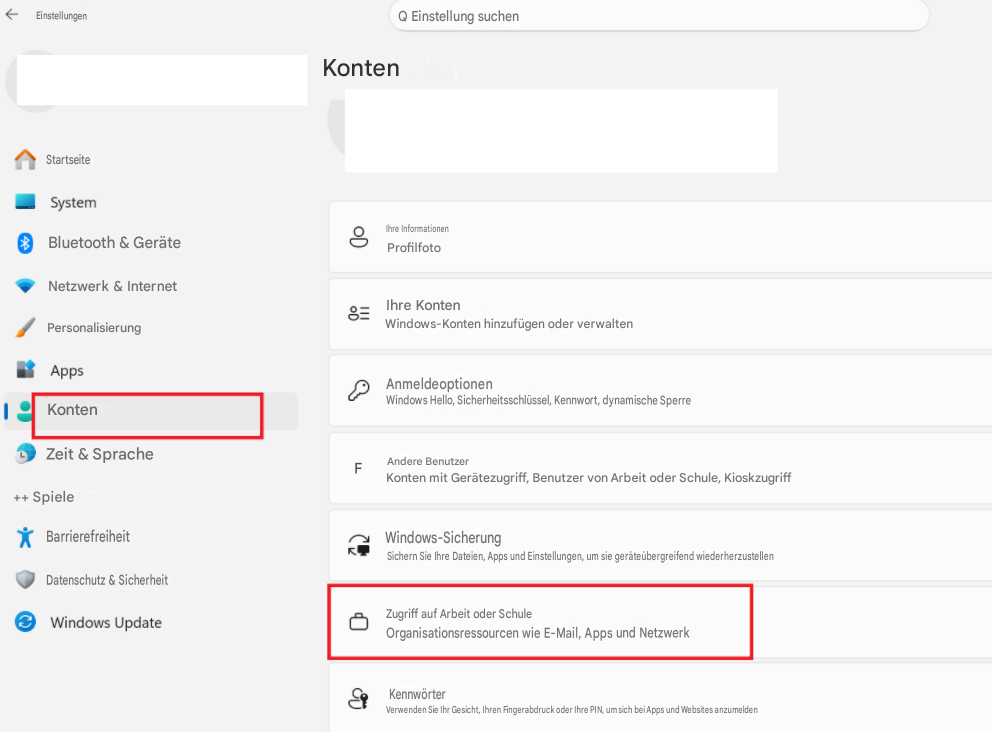Viewport: 992px width, 732px height.
Task: Select Konten in the sidebar
Action: click(151, 411)
